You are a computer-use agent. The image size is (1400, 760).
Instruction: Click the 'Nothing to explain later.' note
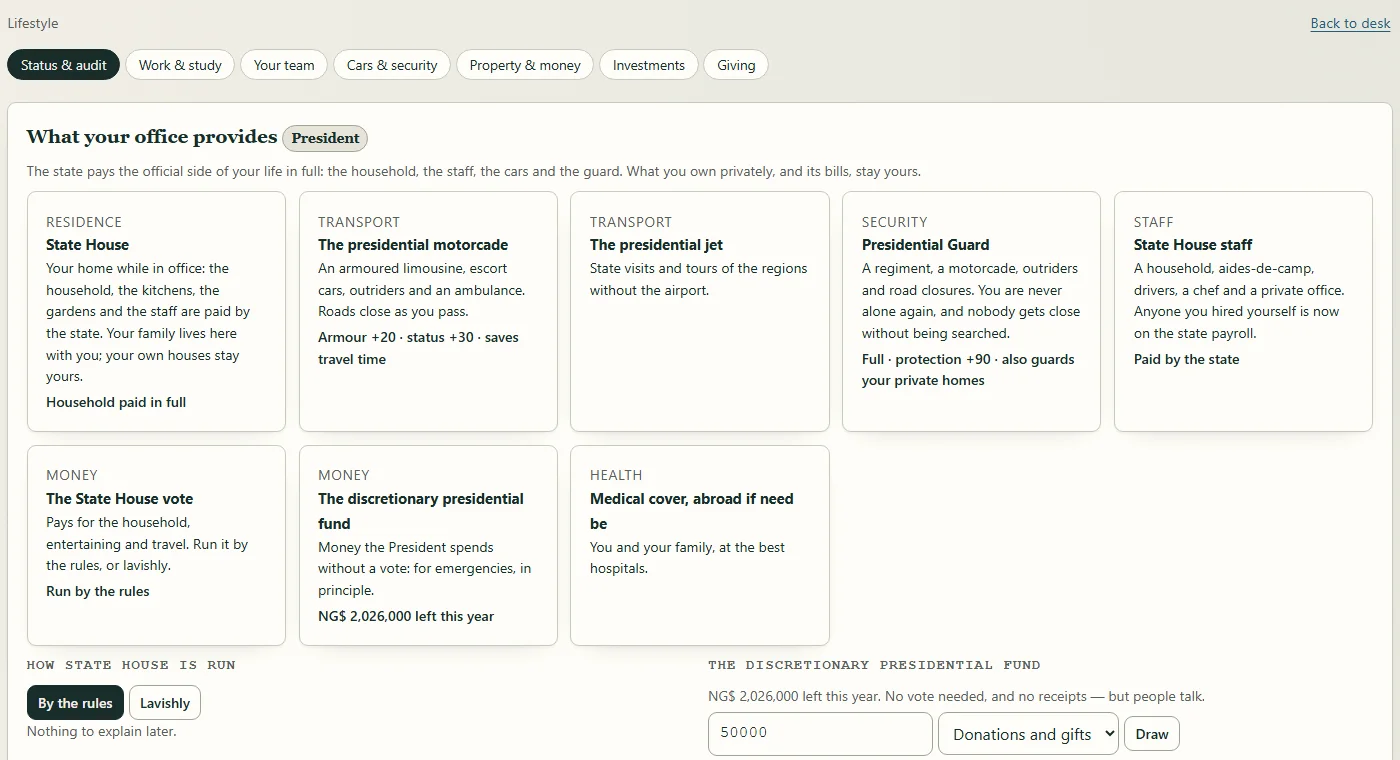(x=101, y=731)
